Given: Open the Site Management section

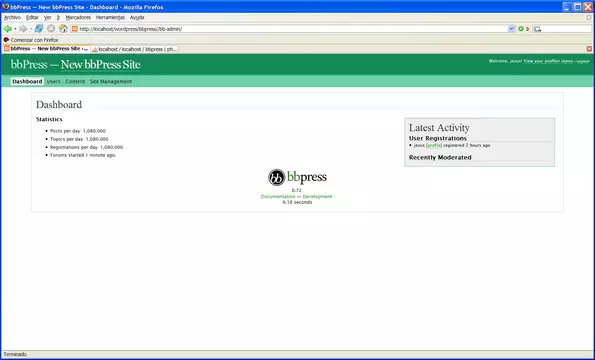Looking at the screenshot, I should 111,81.
